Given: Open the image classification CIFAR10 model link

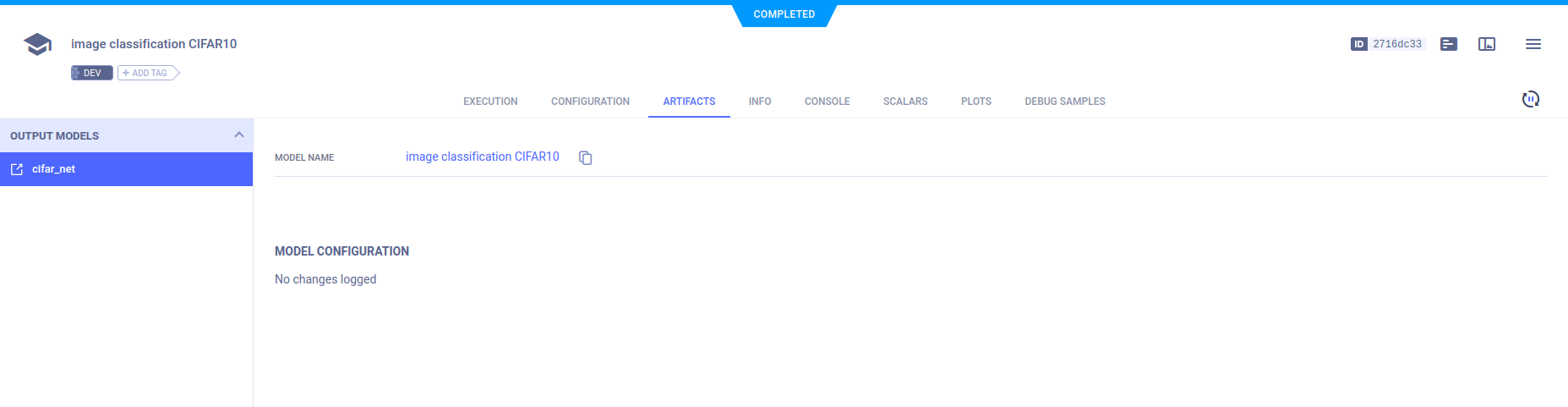Looking at the screenshot, I should point(482,157).
